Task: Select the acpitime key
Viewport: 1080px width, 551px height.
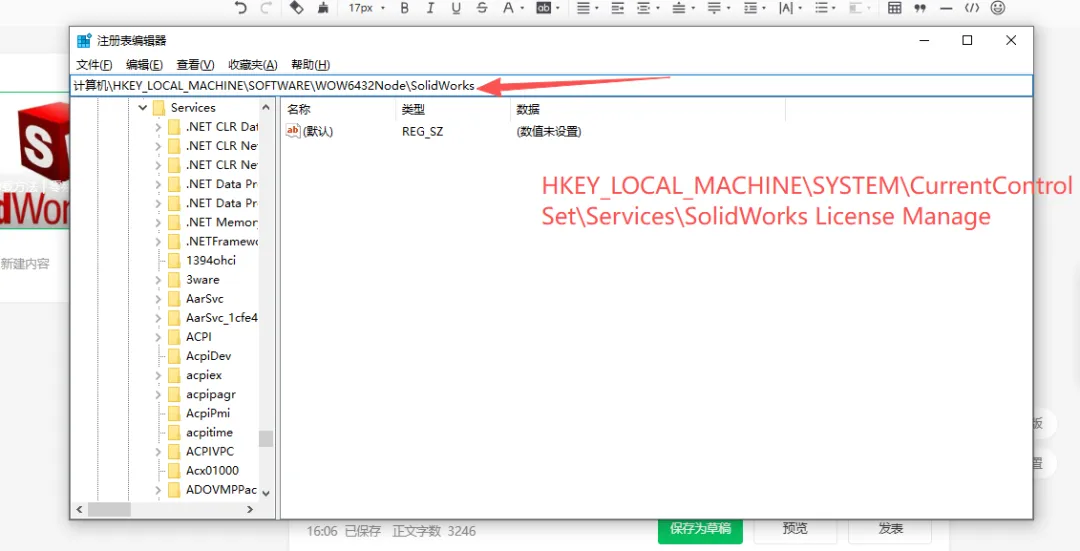Action: (x=209, y=433)
